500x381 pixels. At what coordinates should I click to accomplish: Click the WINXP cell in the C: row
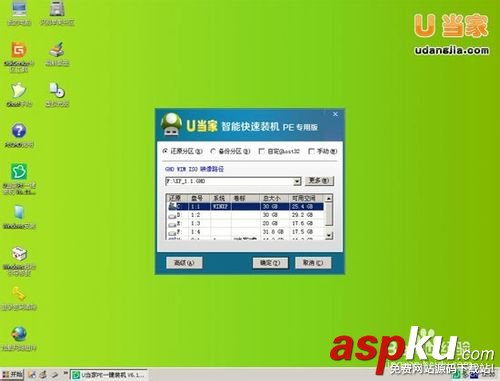(221, 207)
